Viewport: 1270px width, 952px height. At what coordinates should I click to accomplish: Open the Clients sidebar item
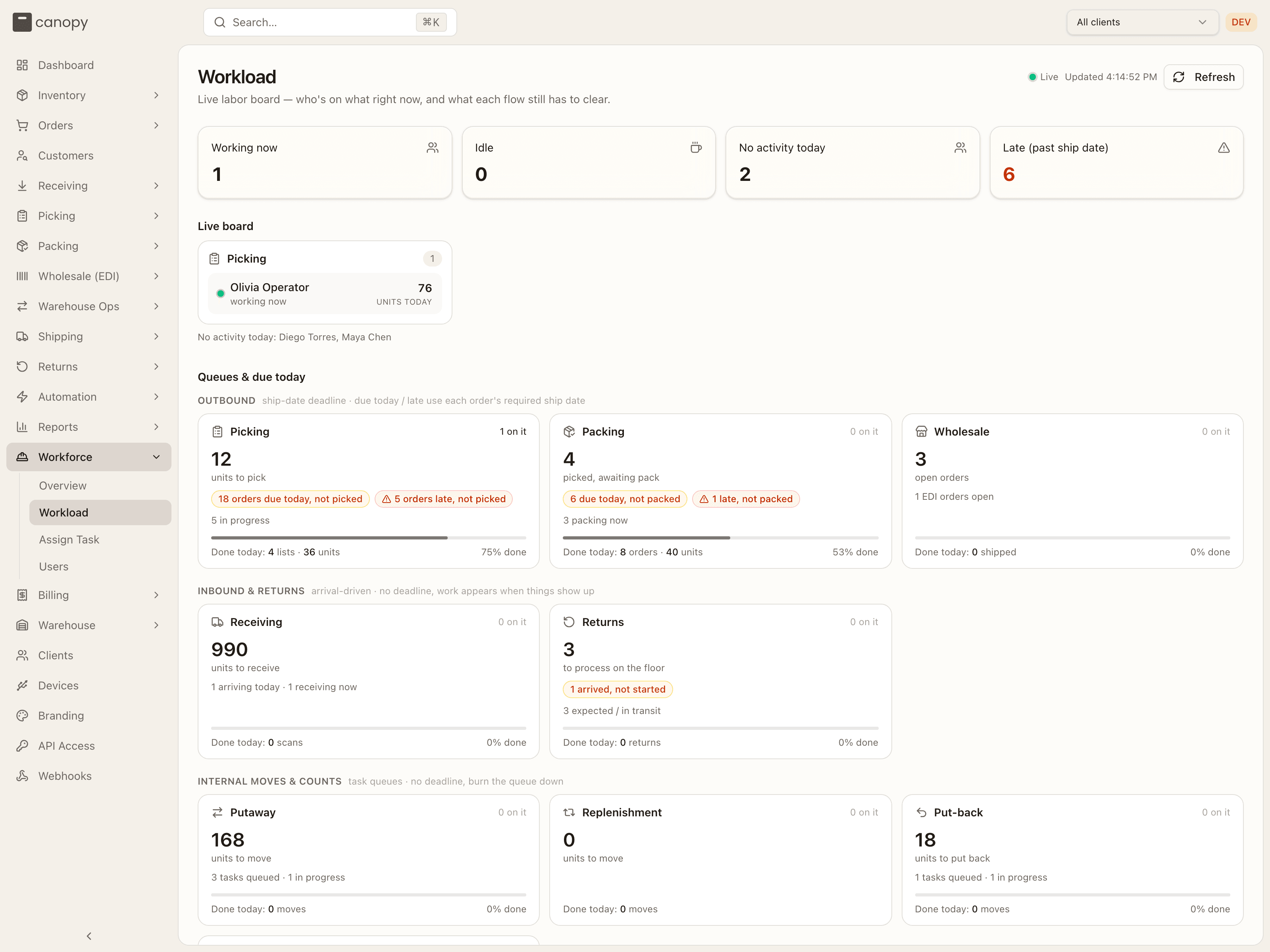click(x=89, y=655)
